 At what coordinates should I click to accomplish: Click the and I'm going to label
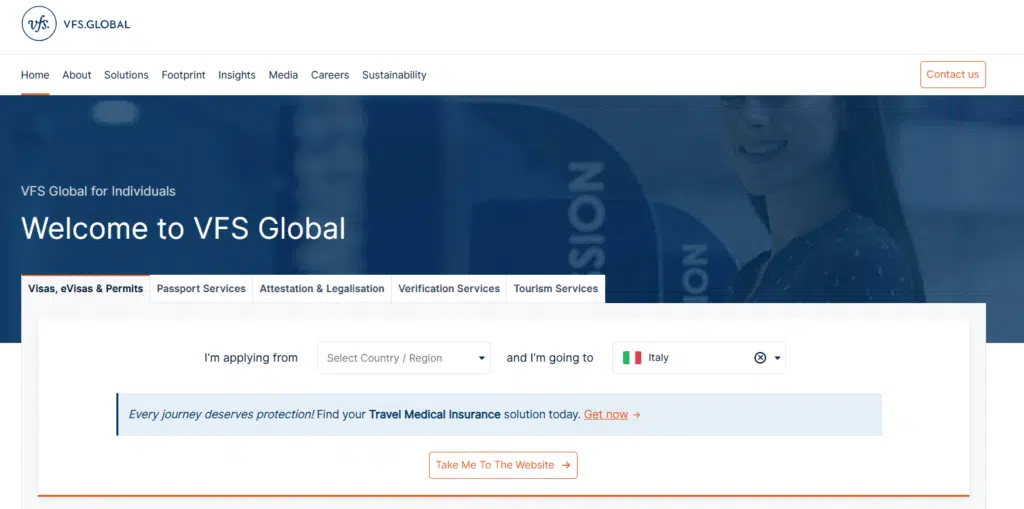tap(550, 358)
